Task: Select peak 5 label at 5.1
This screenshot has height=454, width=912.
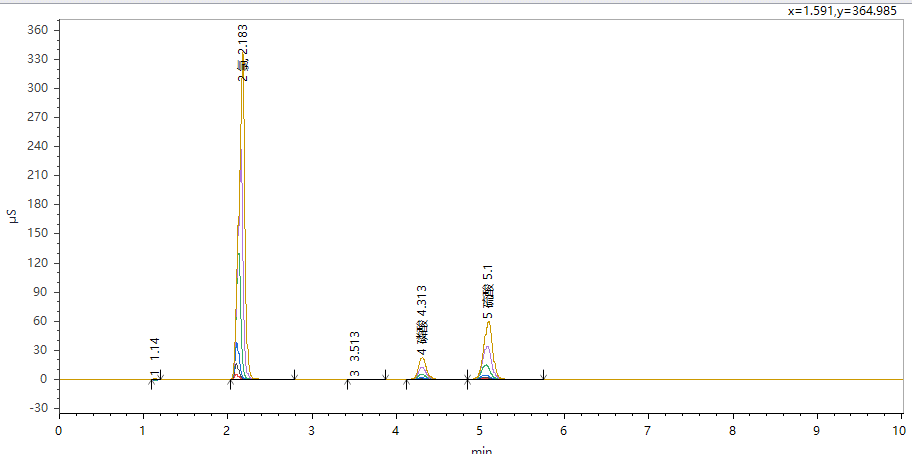Action: tap(488, 292)
